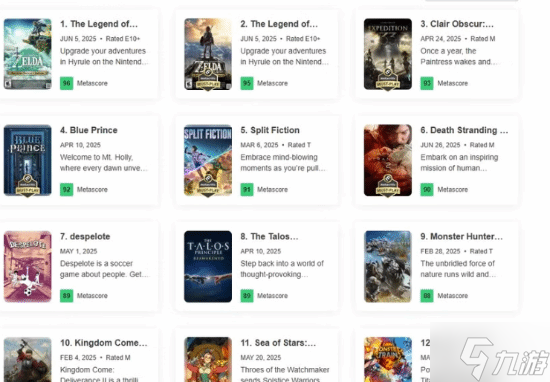Open the Split Fiction cover image
The height and width of the screenshot is (382, 550).
click(208, 160)
